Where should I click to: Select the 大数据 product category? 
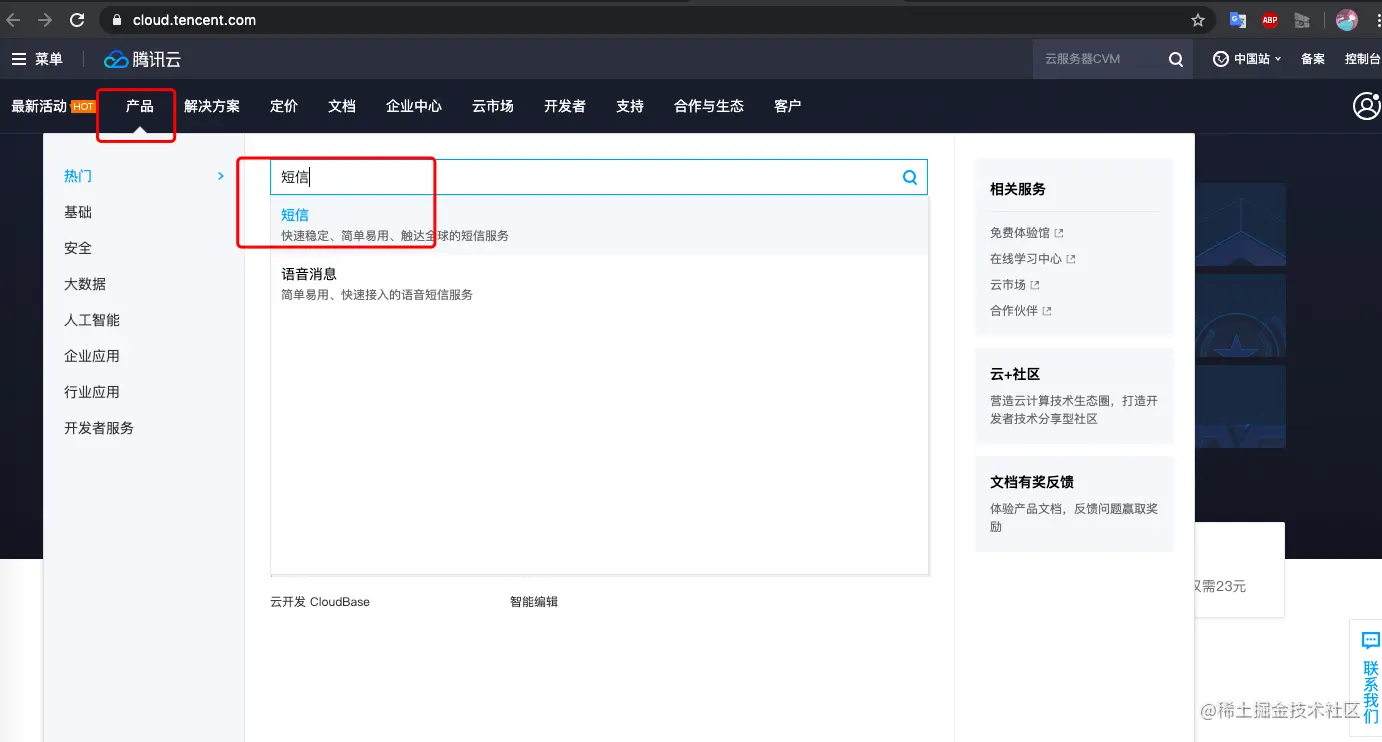pos(85,284)
